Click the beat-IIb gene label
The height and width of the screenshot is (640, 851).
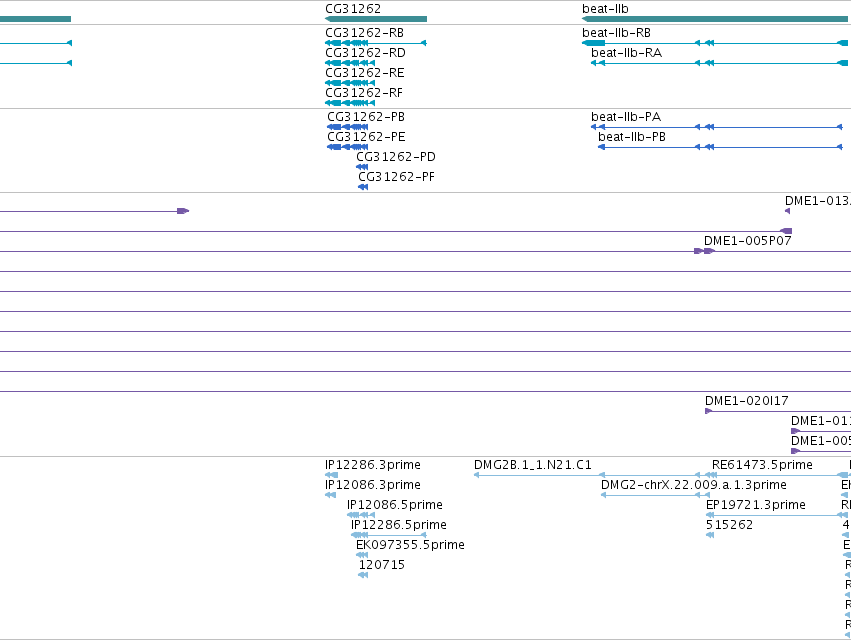point(605,9)
